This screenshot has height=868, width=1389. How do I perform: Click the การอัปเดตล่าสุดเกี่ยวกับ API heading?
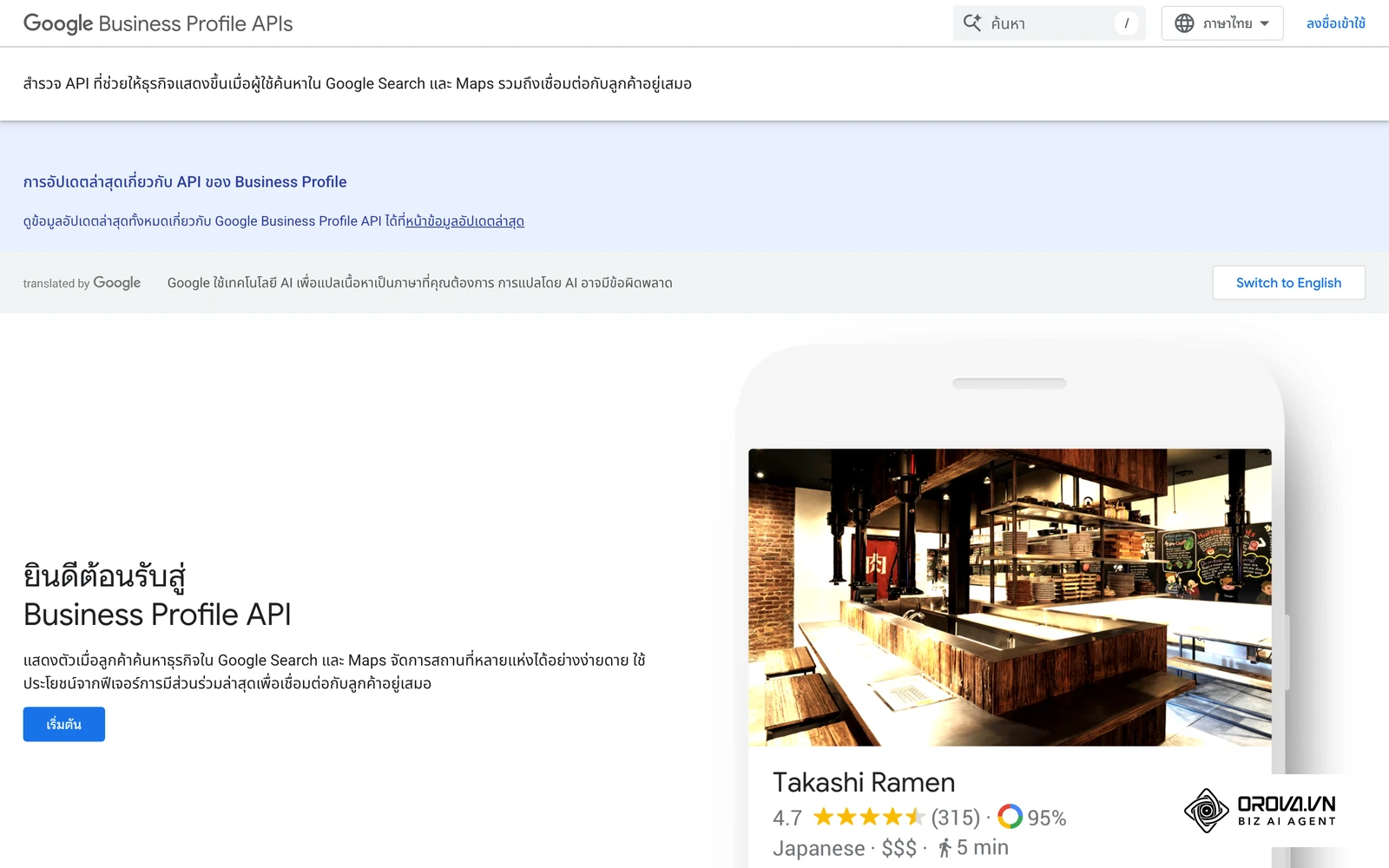(x=185, y=181)
